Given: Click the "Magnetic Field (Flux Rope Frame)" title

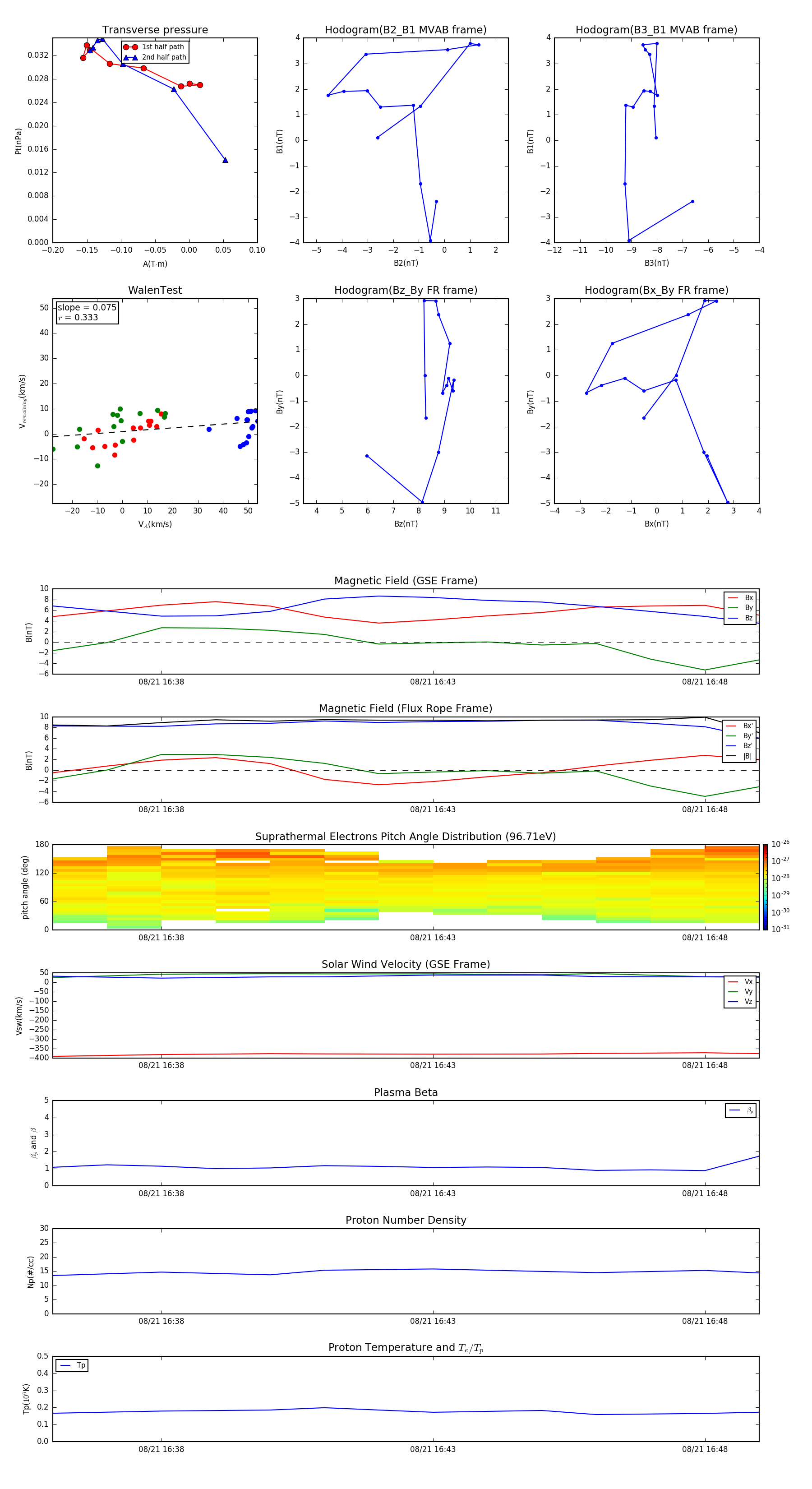Looking at the screenshot, I should [406, 709].
